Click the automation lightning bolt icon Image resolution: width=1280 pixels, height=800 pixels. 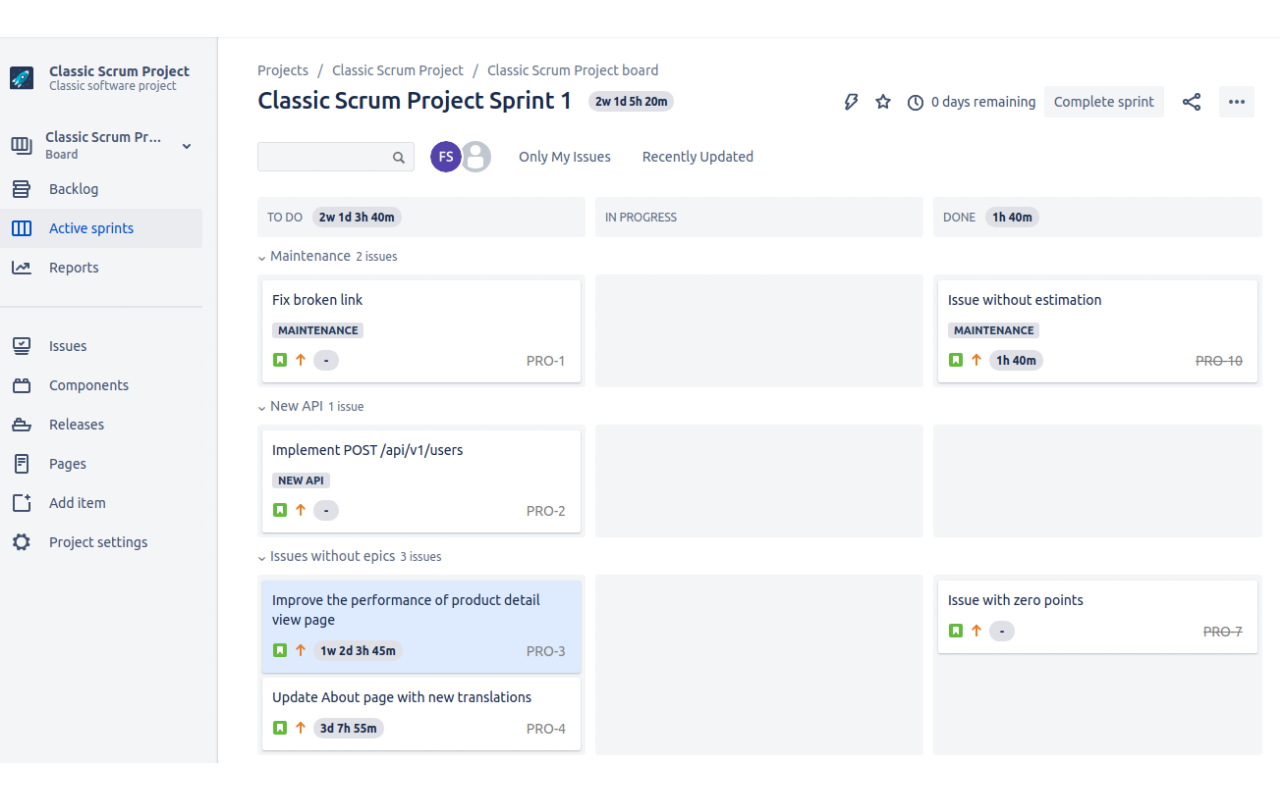[851, 101]
